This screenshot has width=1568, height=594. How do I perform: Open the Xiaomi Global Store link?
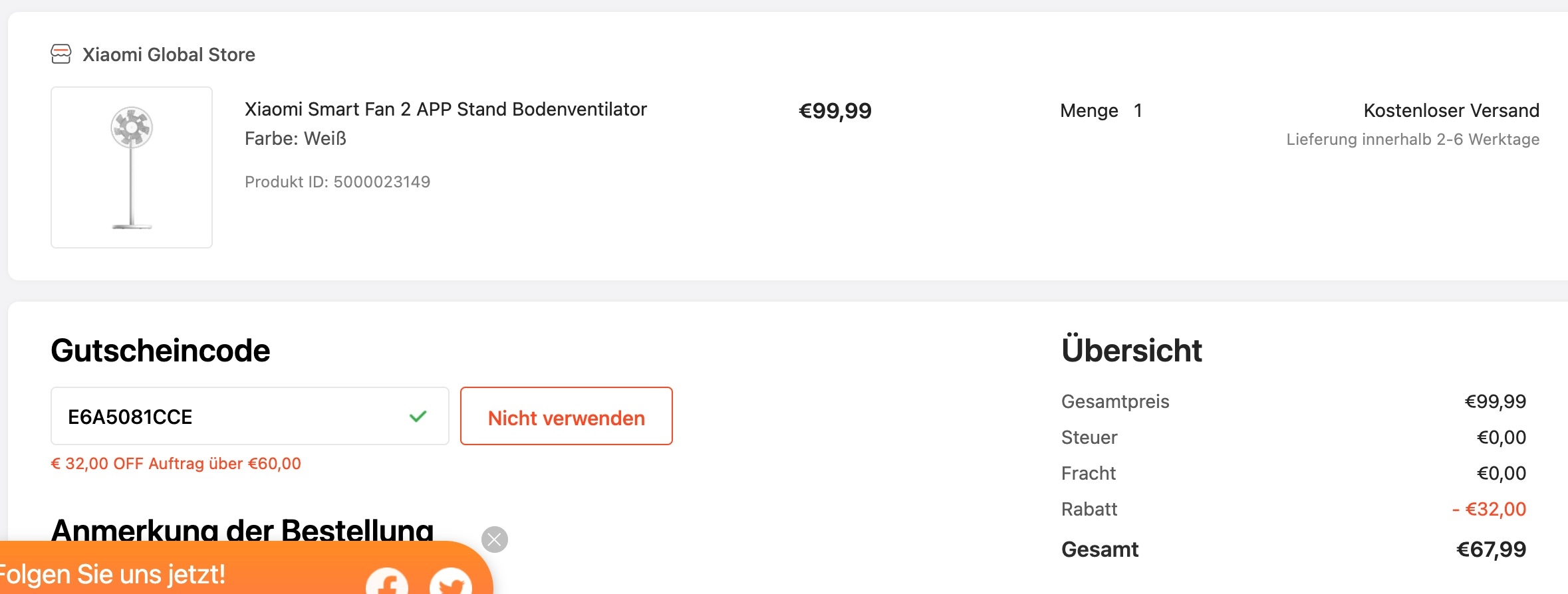[x=168, y=54]
